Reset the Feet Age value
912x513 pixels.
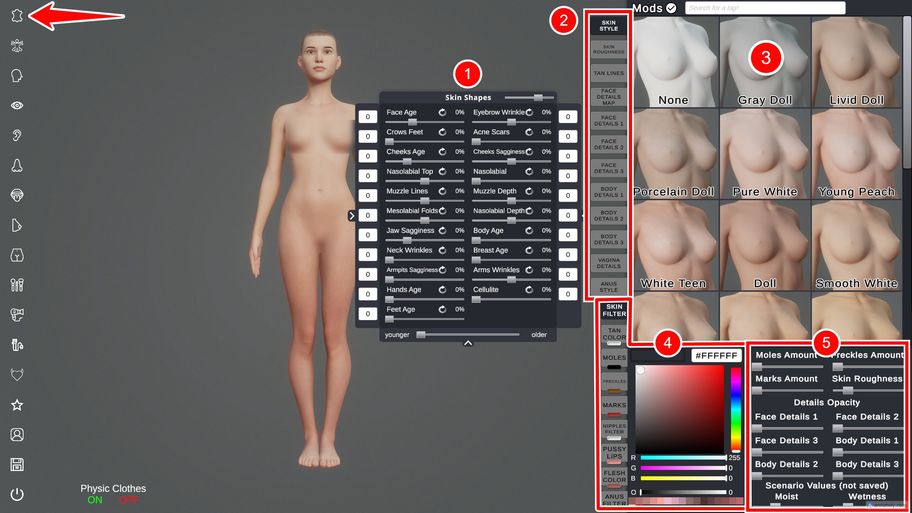(443, 309)
